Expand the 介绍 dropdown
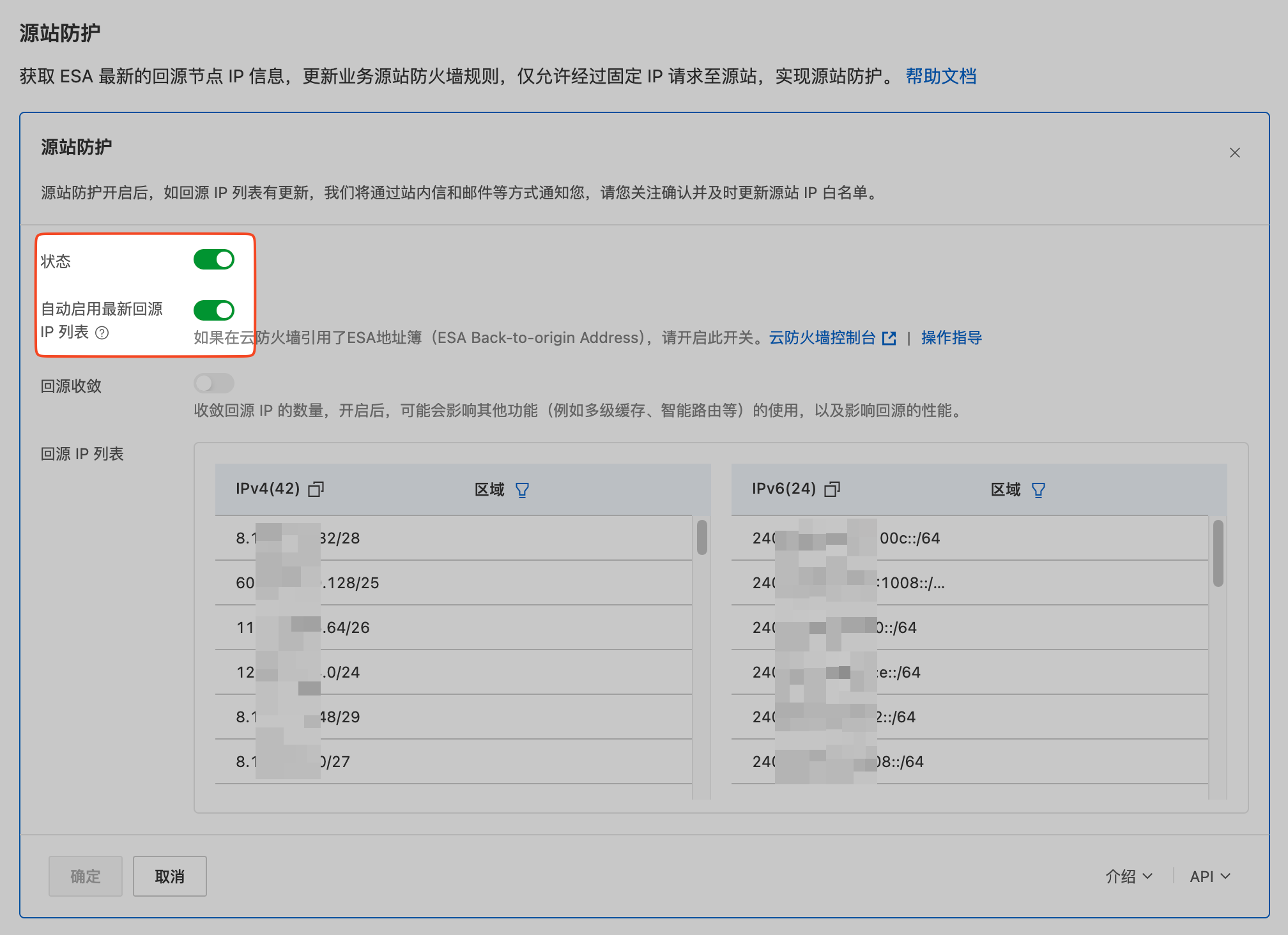This screenshot has height=935, width=1288. tap(1129, 876)
